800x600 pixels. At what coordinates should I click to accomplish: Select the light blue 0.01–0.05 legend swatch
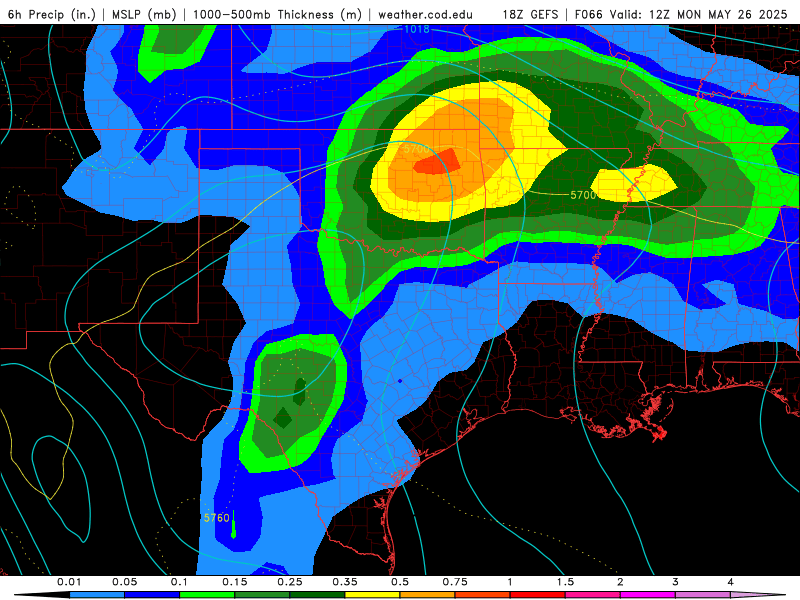click(97, 594)
